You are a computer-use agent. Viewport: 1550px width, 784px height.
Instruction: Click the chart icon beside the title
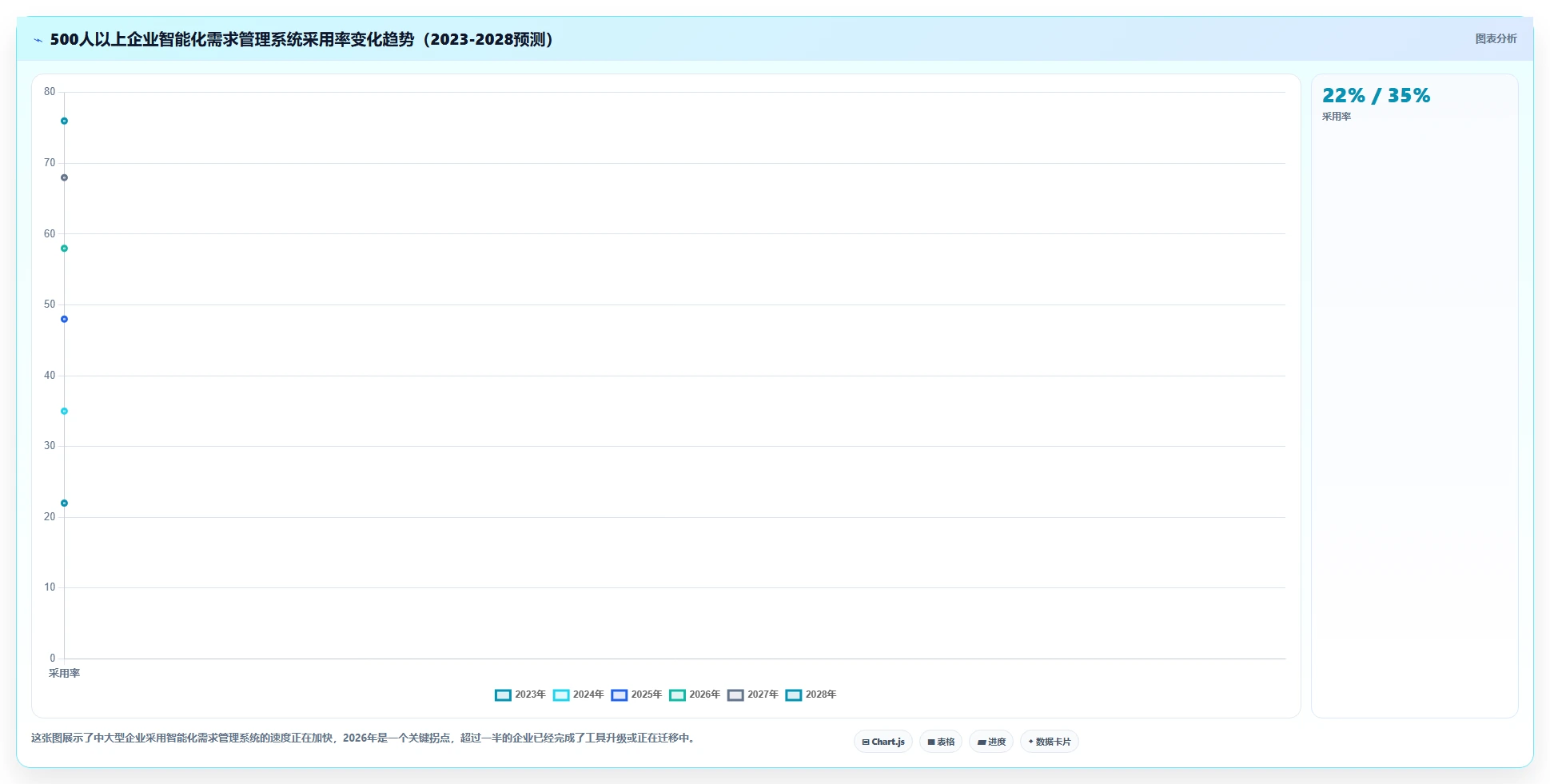tap(38, 40)
